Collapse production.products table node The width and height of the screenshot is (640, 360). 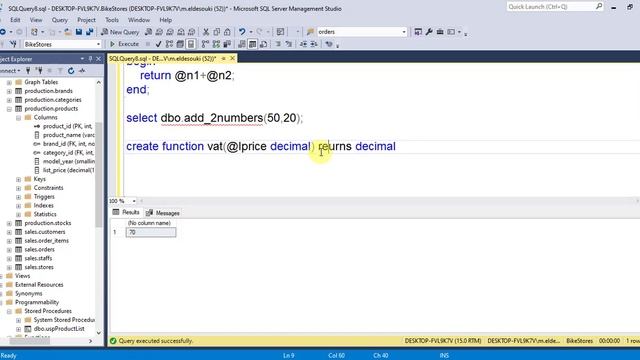pyautogui.click(x=9, y=109)
